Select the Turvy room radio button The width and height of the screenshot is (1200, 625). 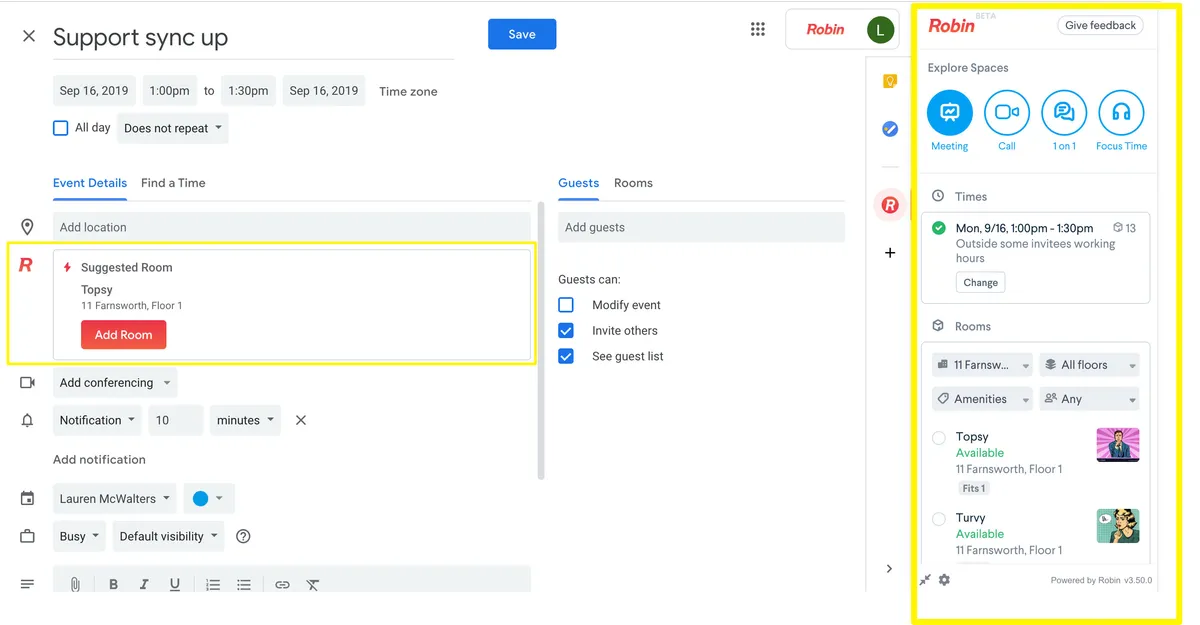click(x=939, y=518)
